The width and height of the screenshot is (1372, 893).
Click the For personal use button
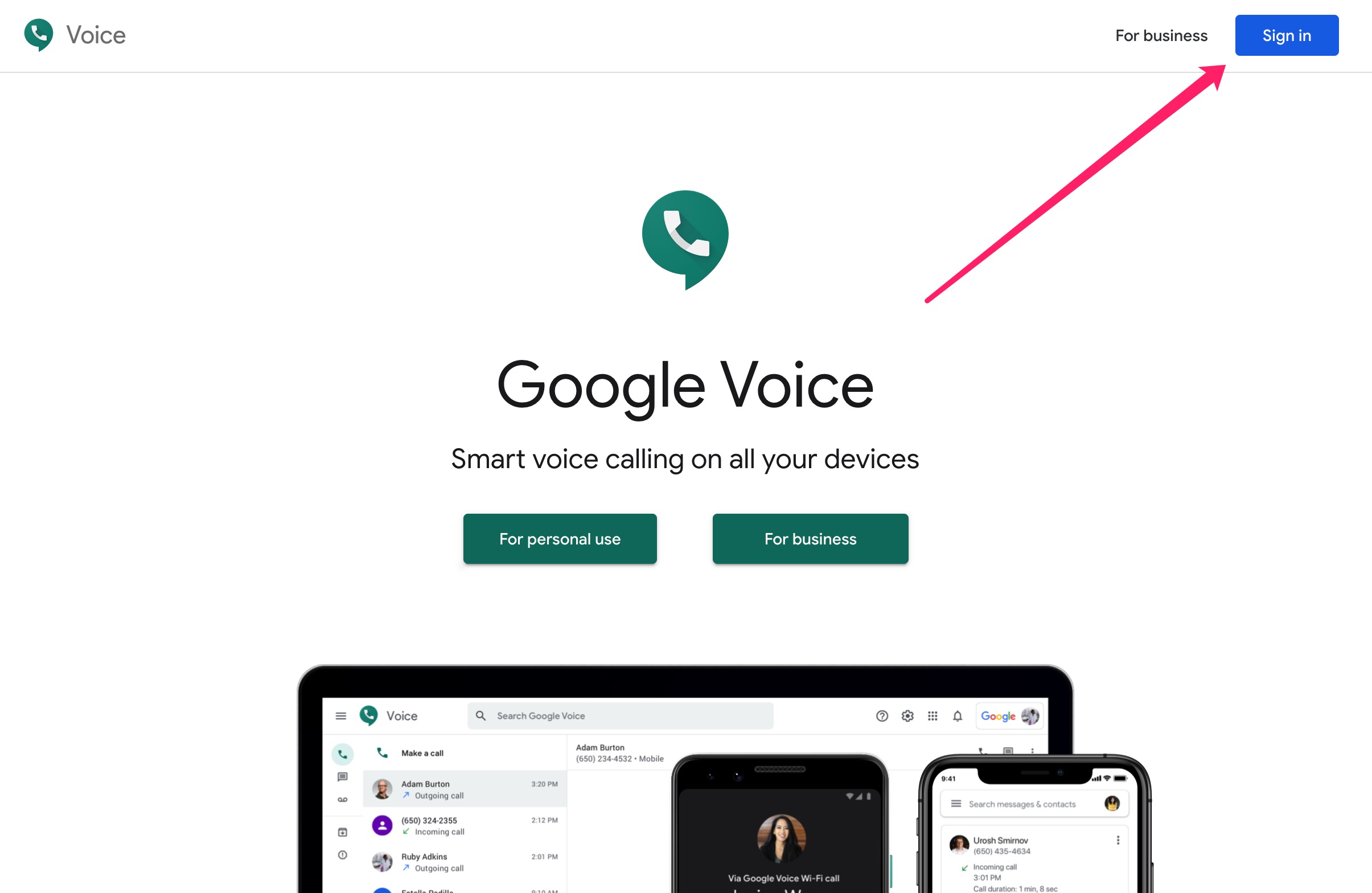(560, 539)
